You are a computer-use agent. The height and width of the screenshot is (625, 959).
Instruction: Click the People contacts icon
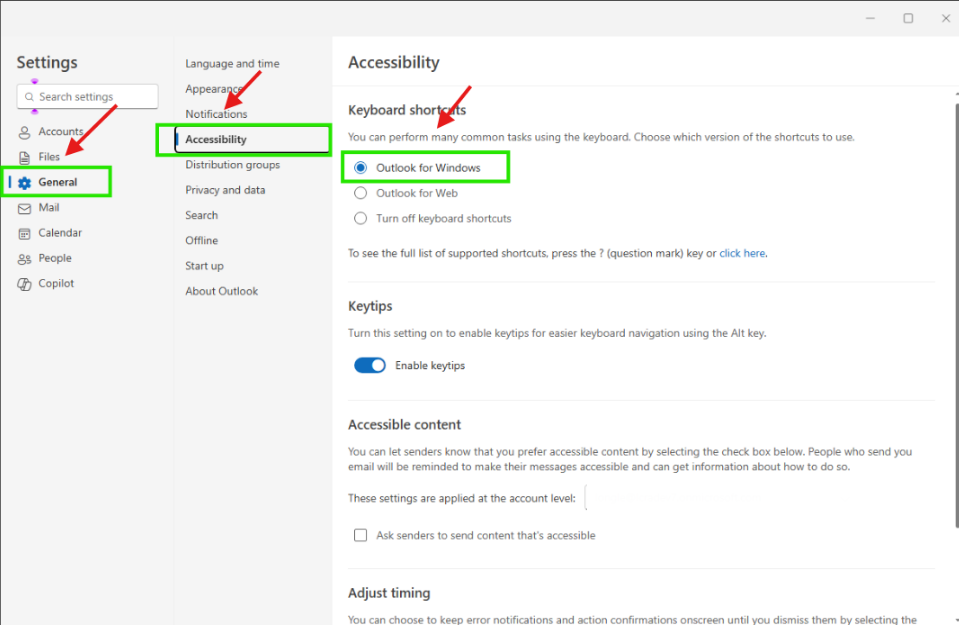[24, 259]
